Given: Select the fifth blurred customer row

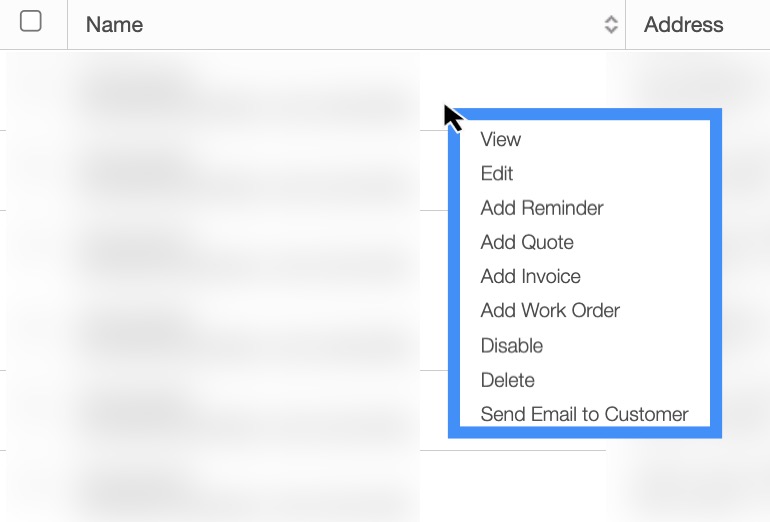Looking at the screenshot, I should click(135, 410).
